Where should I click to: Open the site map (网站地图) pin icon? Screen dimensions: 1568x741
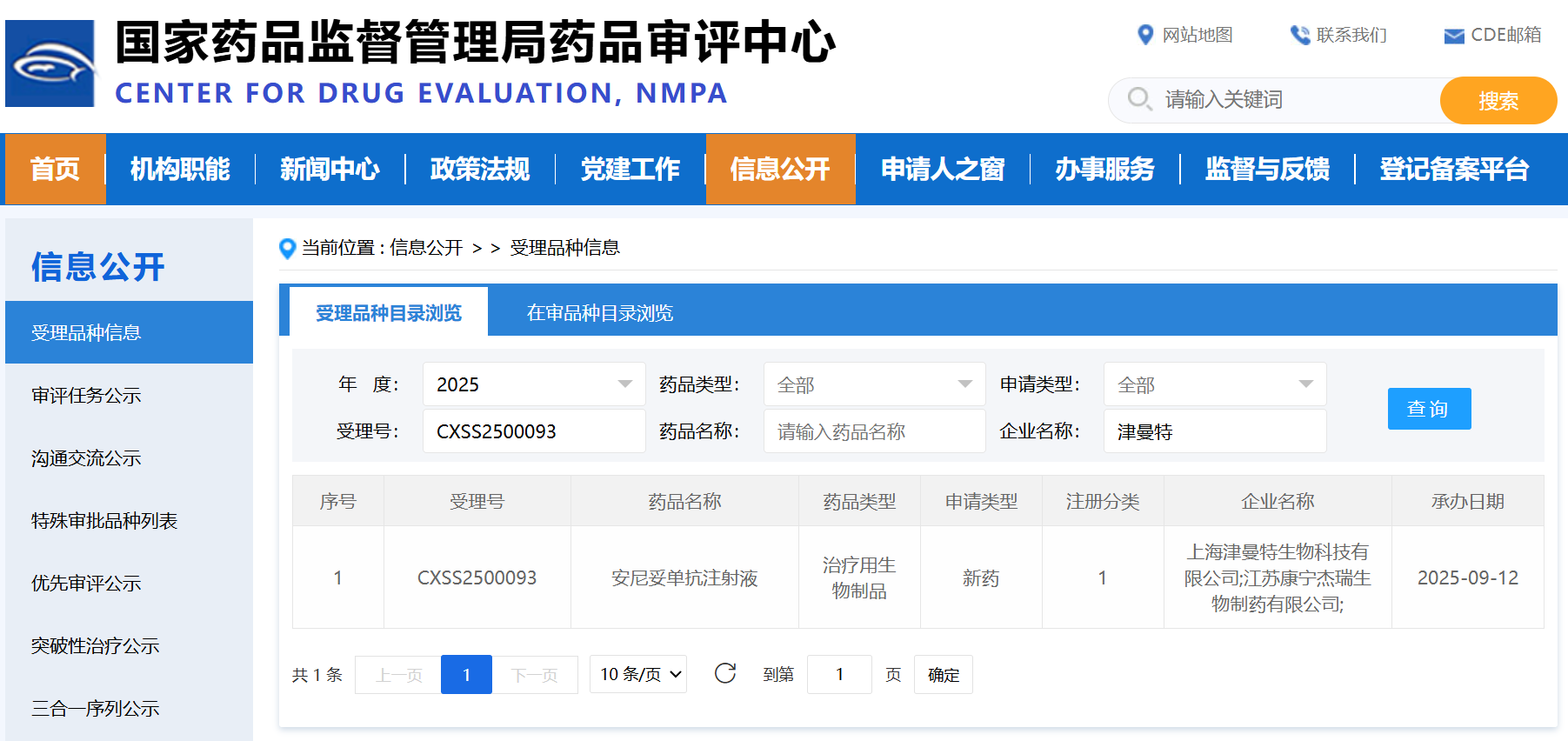point(1145,35)
